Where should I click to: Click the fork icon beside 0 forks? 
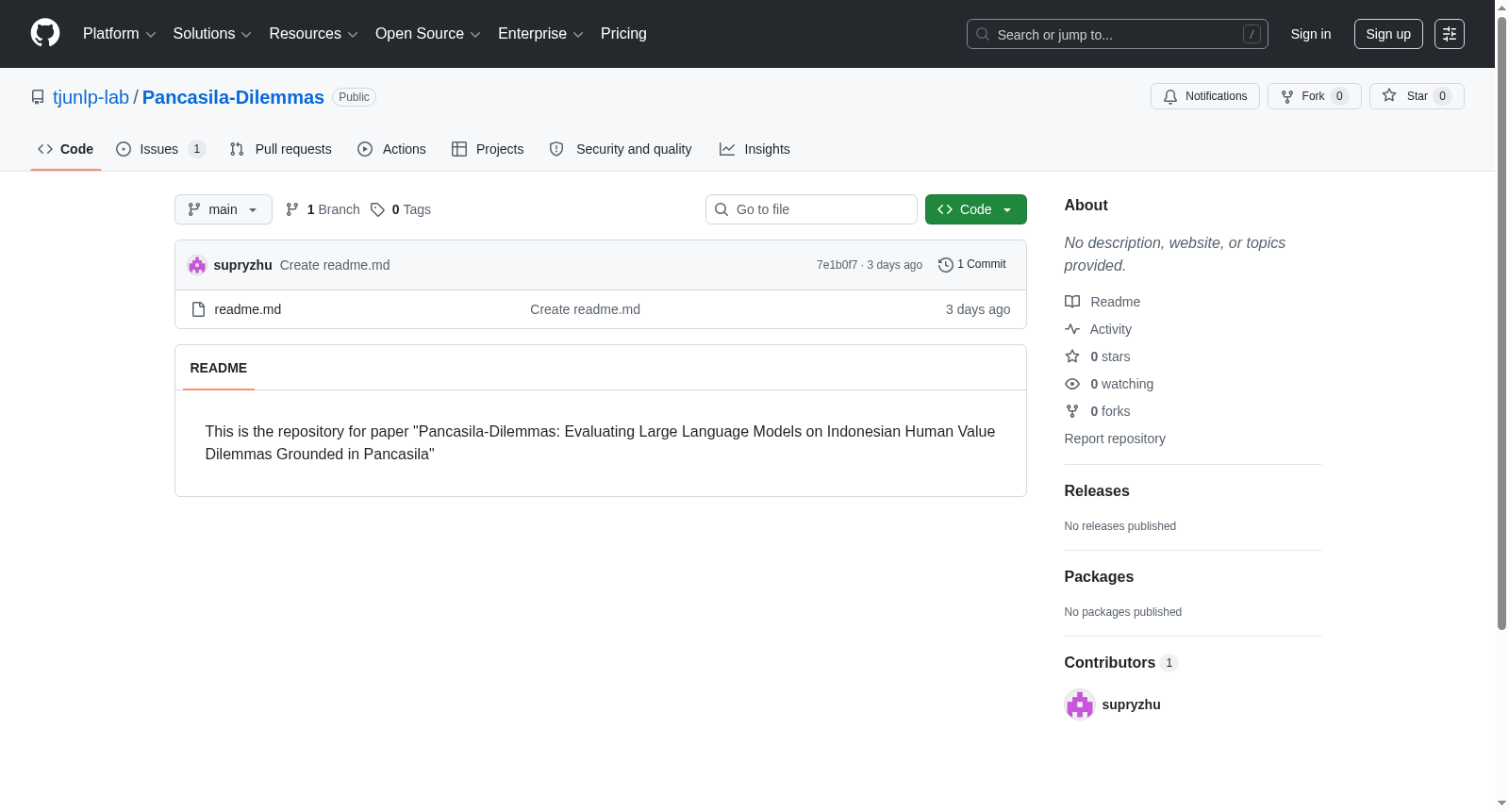(1072, 411)
